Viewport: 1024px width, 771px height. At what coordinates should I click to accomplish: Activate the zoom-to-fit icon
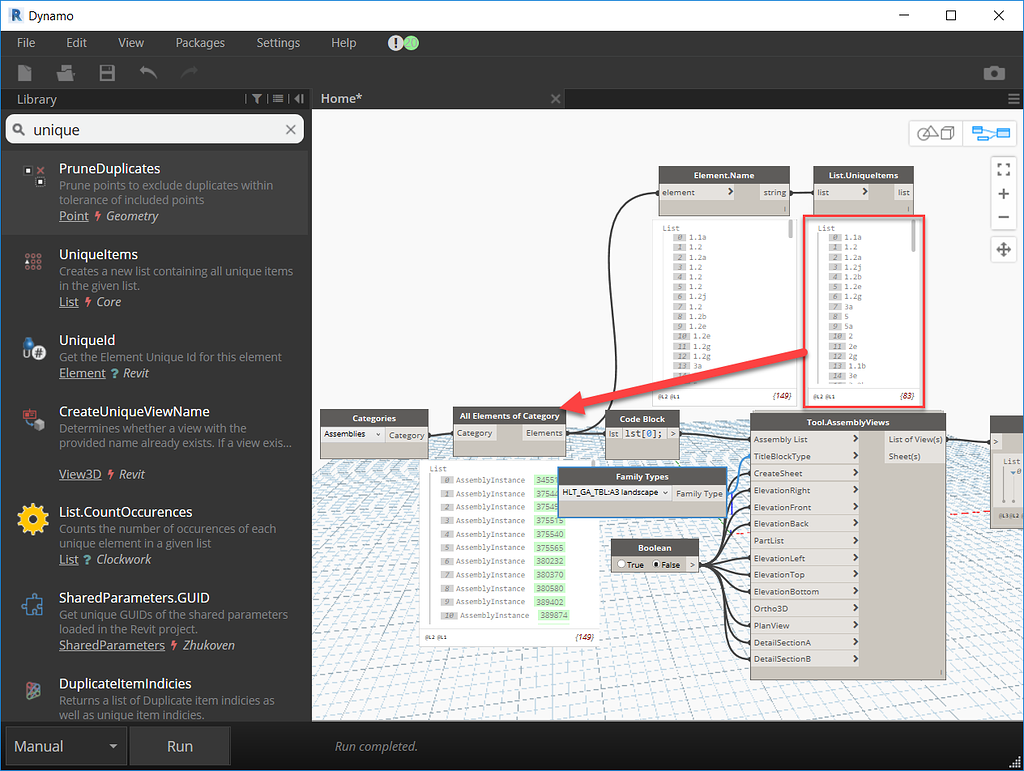point(1004,168)
